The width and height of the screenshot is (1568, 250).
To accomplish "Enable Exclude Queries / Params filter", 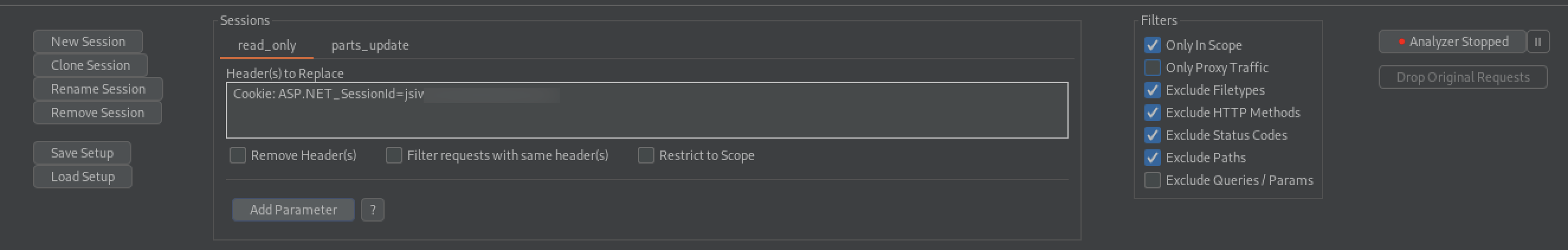I will (x=1152, y=180).
